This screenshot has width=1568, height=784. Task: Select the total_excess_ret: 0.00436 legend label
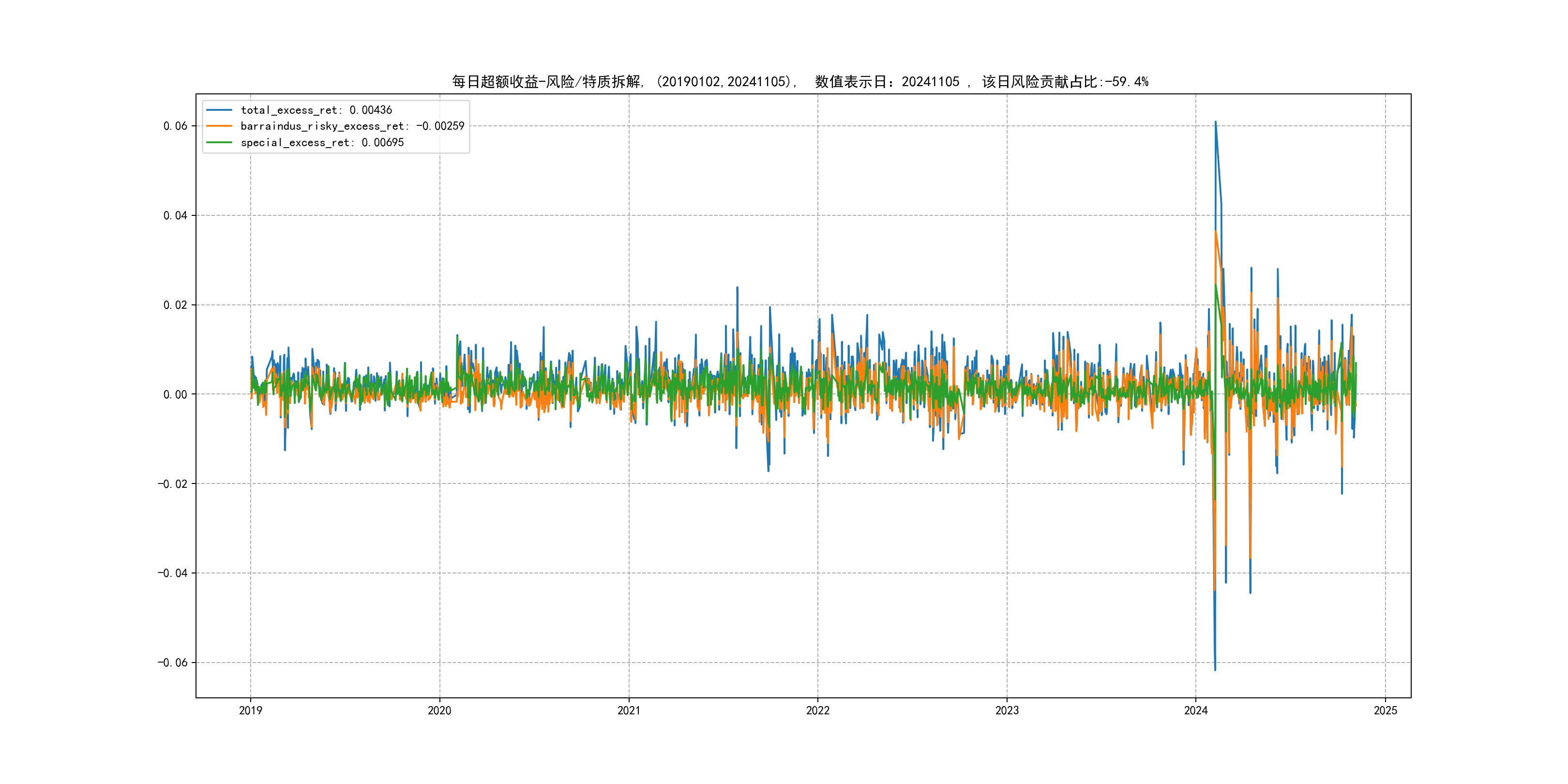[316, 110]
